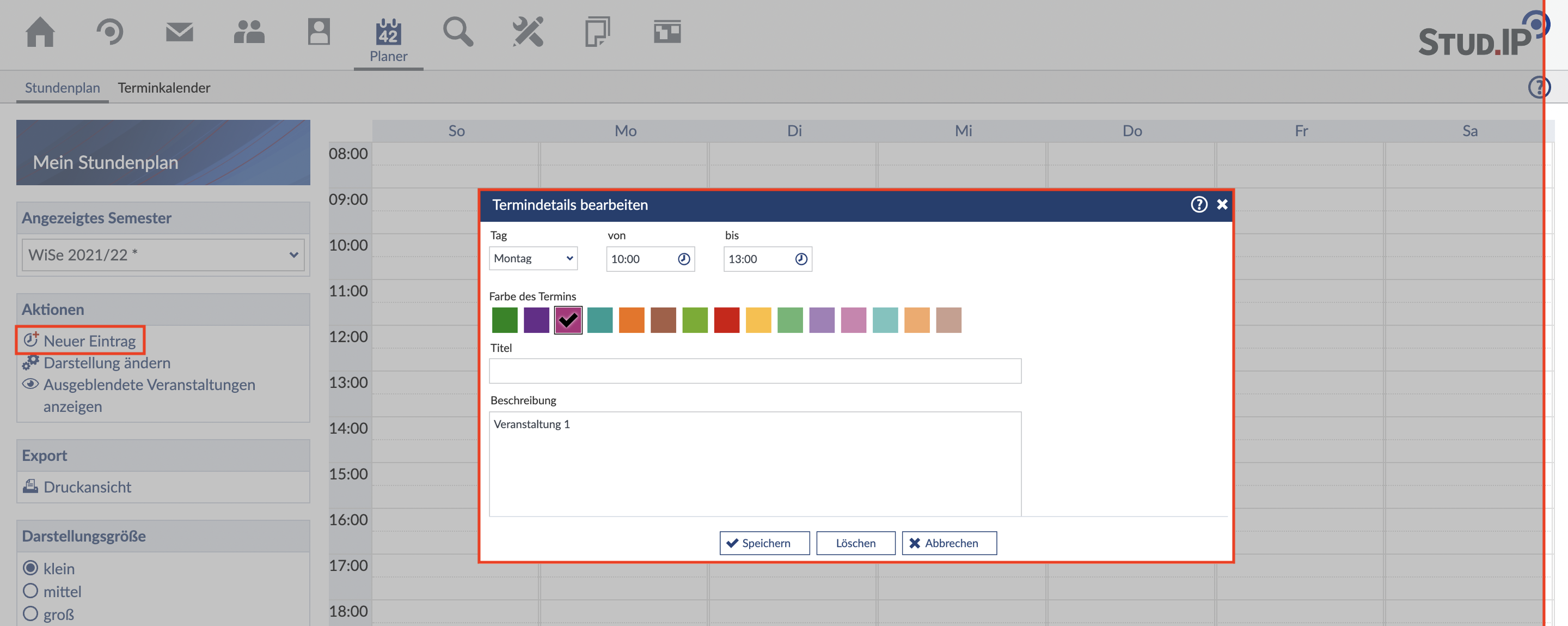The height and width of the screenshot is (626, 1568).
Task: Open the Profile person icon
Action: point(318,32)
